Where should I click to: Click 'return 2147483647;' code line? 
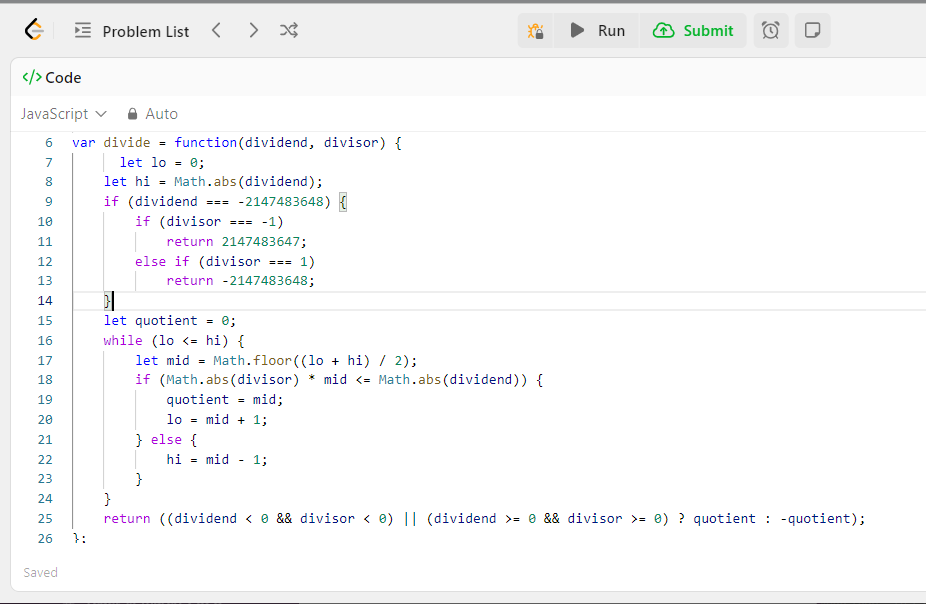click(236, 241)
